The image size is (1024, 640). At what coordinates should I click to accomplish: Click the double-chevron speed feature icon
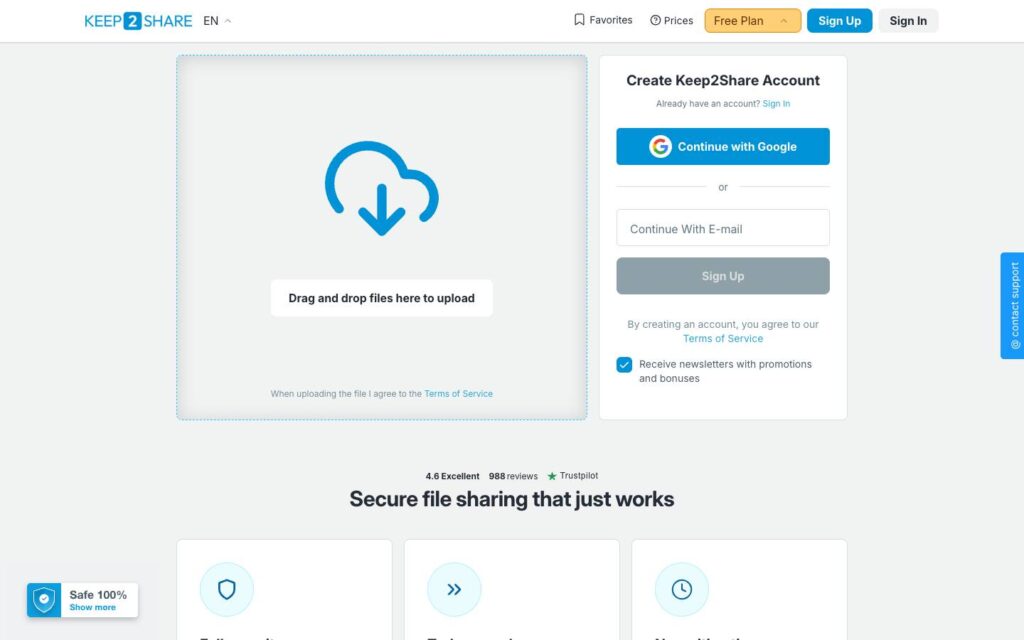[x=454, y=589]
